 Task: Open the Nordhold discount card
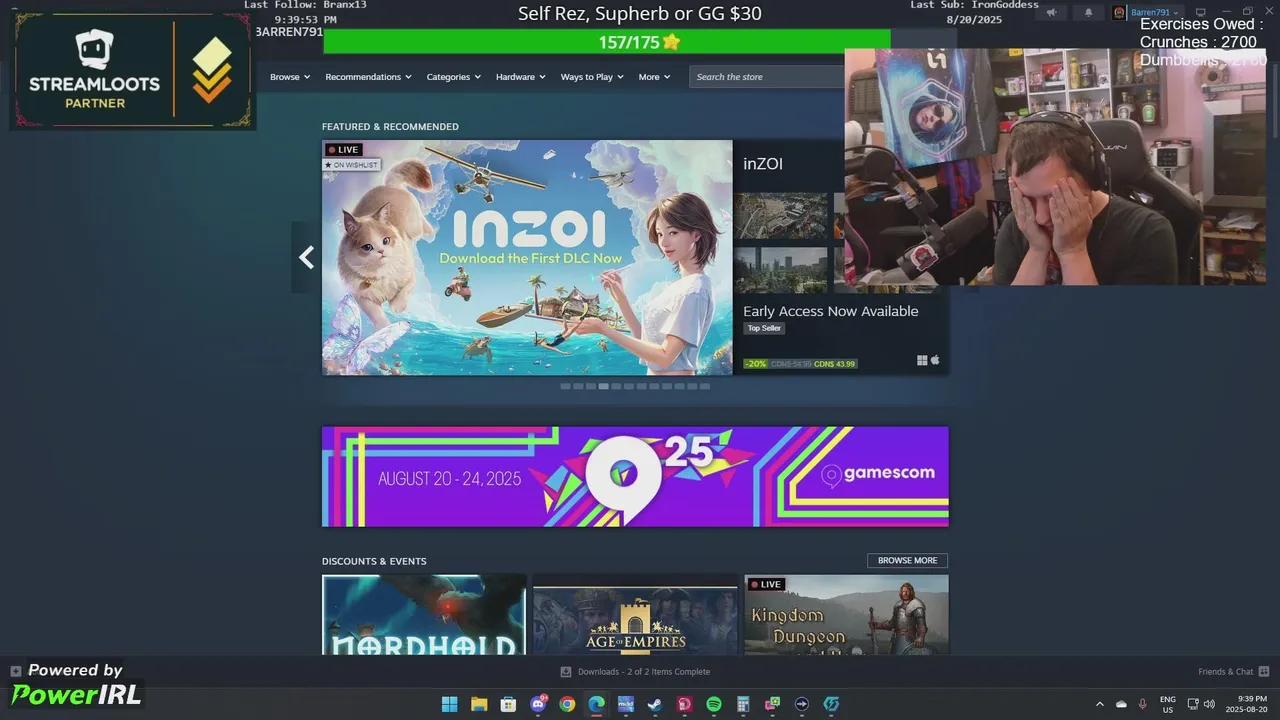coord(424,615)
